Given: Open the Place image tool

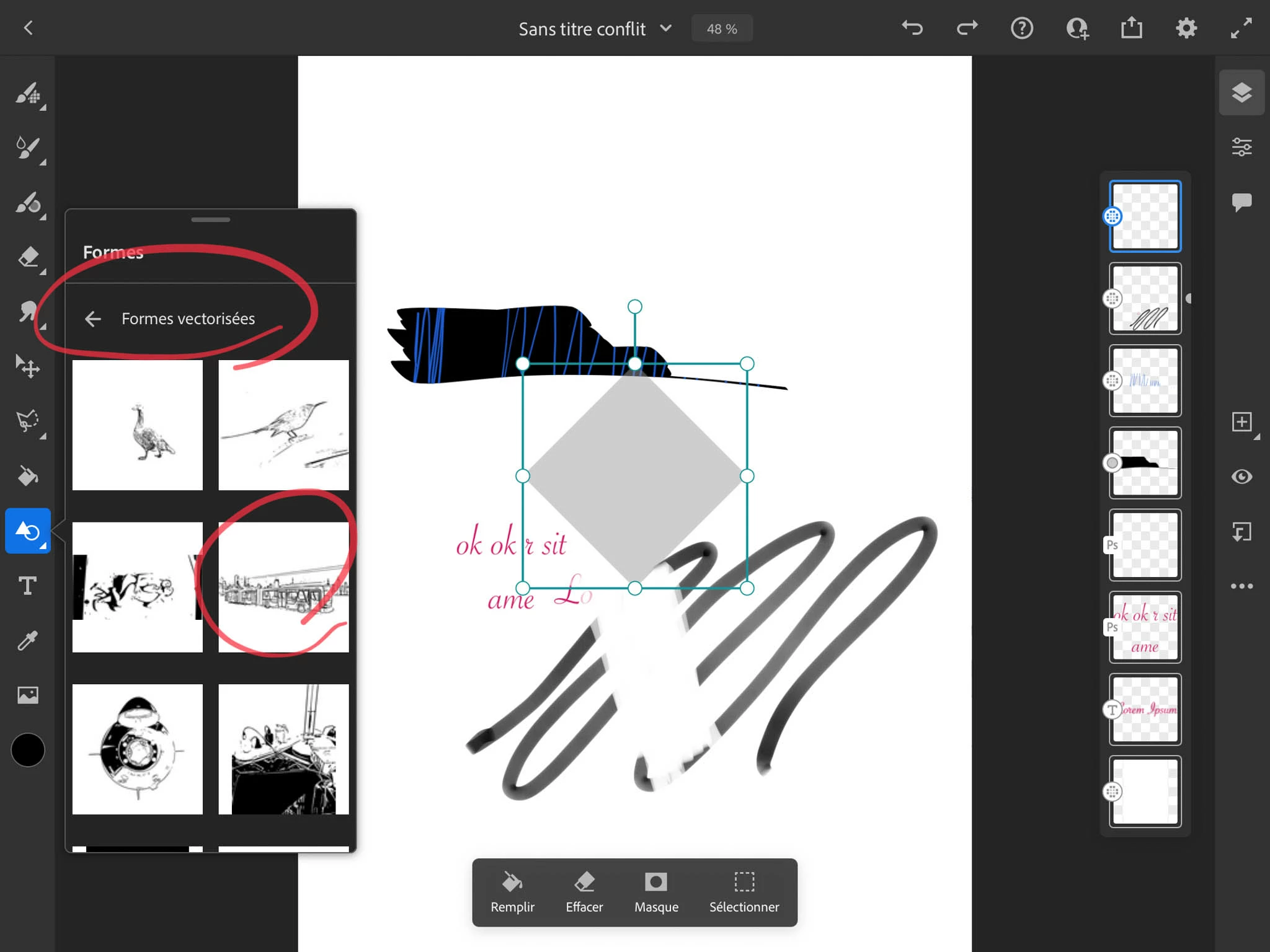Looking at the screenshot, I should point(28,695).
